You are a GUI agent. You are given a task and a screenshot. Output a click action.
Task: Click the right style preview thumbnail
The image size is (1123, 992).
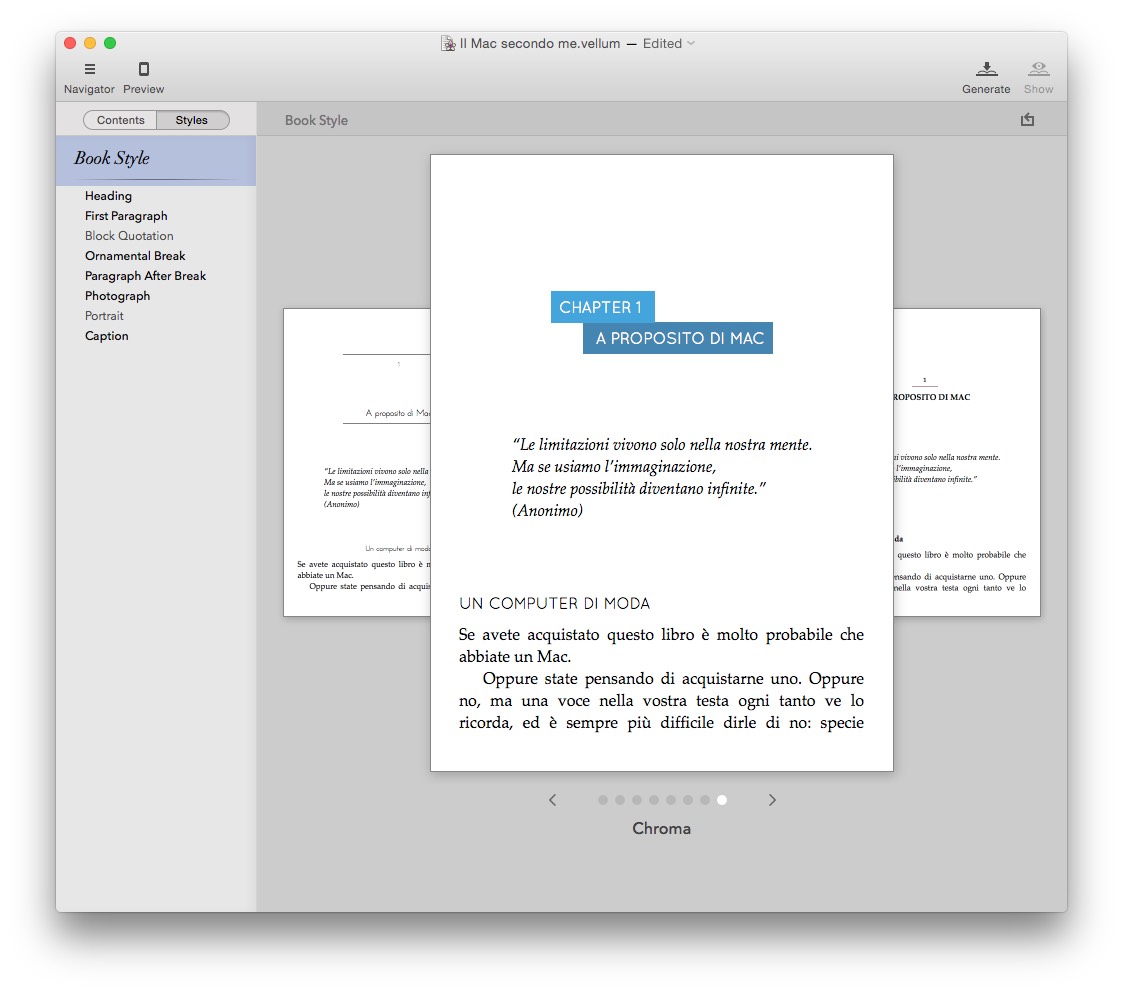coord(967,463)
